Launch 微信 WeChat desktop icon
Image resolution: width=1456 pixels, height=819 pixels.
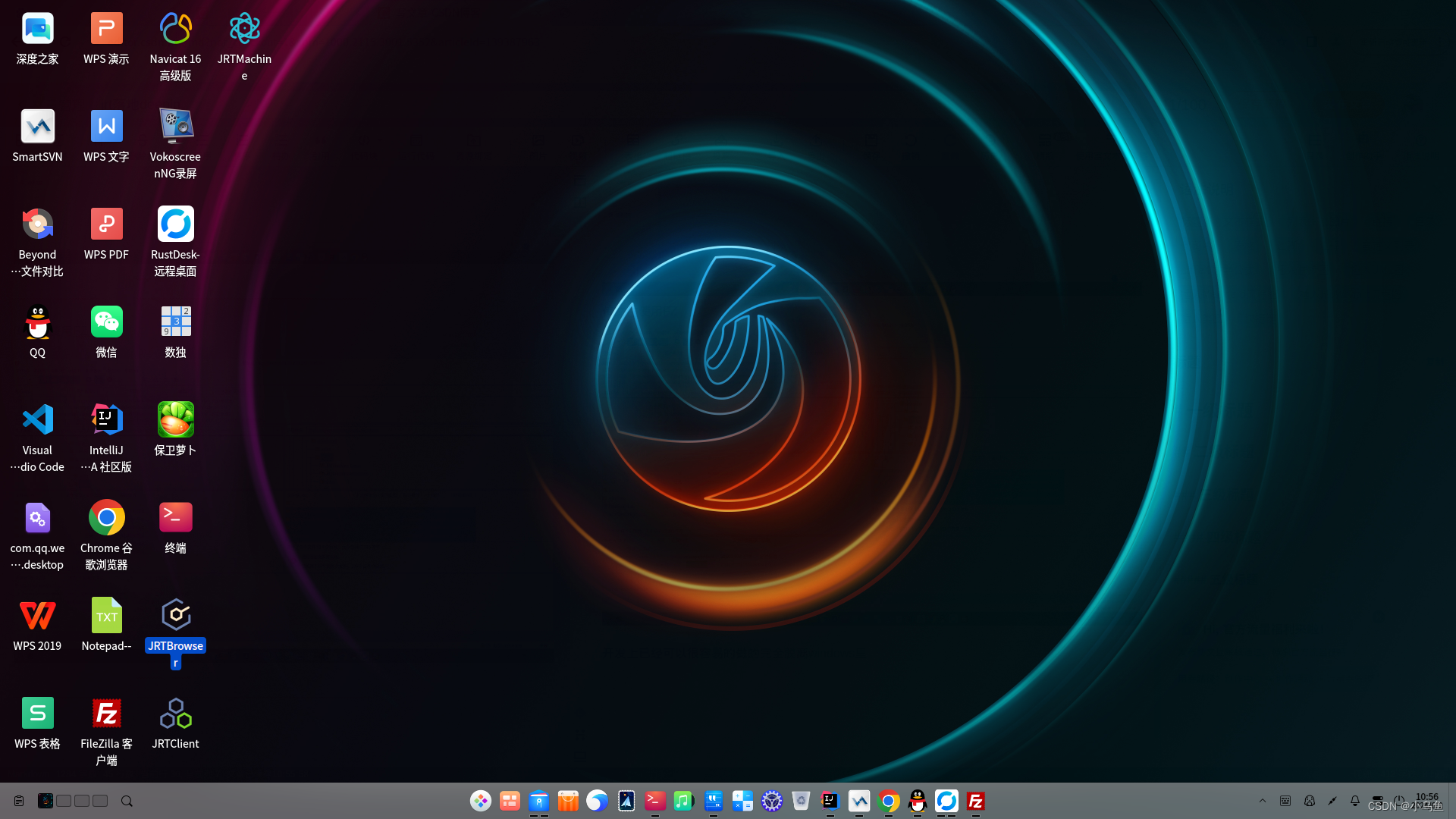click(x=106, y=332)
